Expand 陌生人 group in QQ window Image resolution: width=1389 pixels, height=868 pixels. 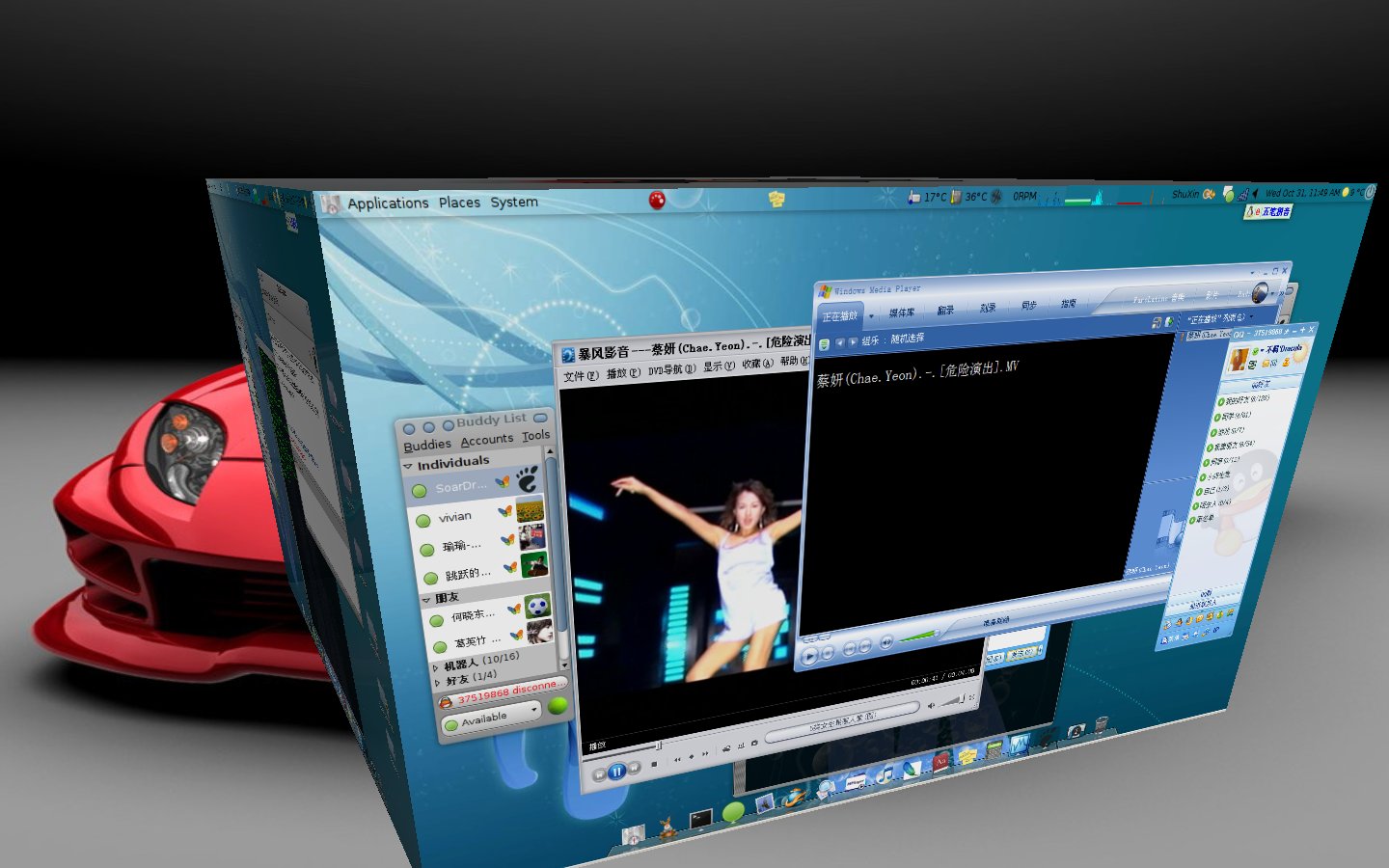[1213, 504]
